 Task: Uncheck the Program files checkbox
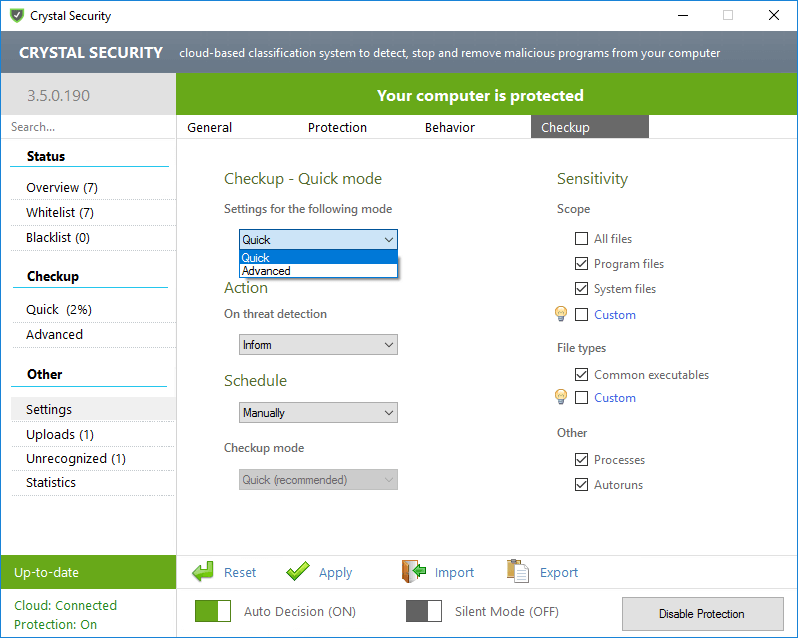581,264
